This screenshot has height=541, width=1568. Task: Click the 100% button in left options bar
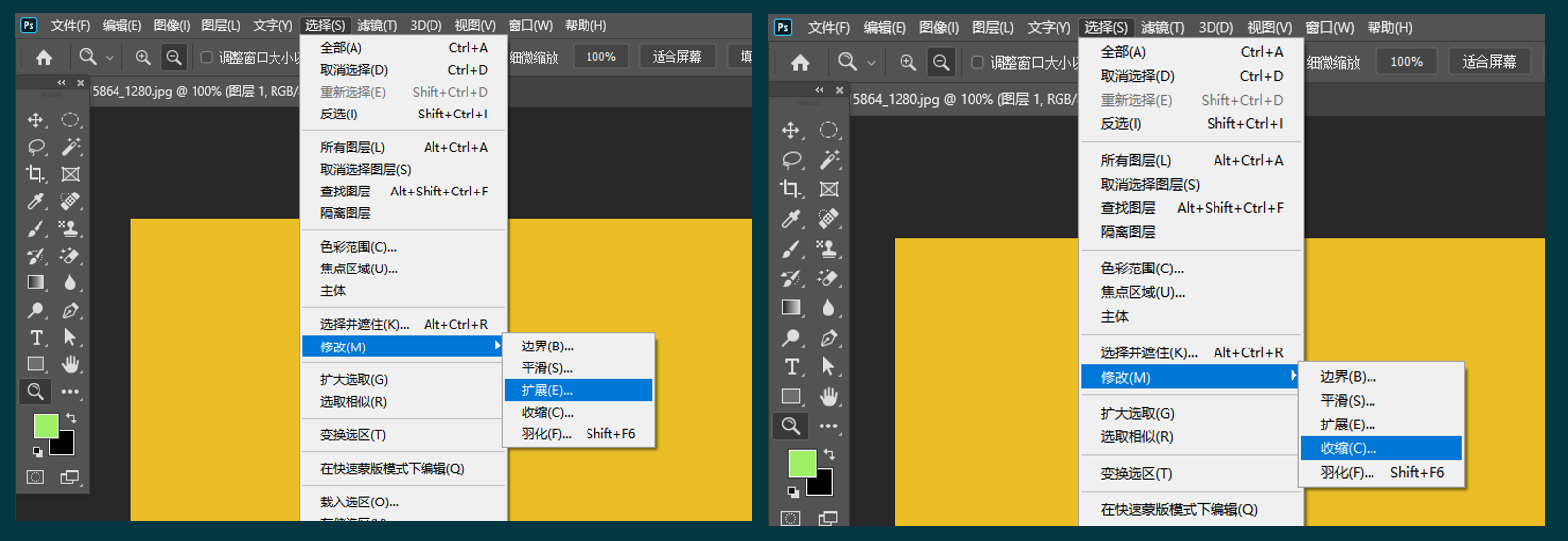tap(600, 57)
